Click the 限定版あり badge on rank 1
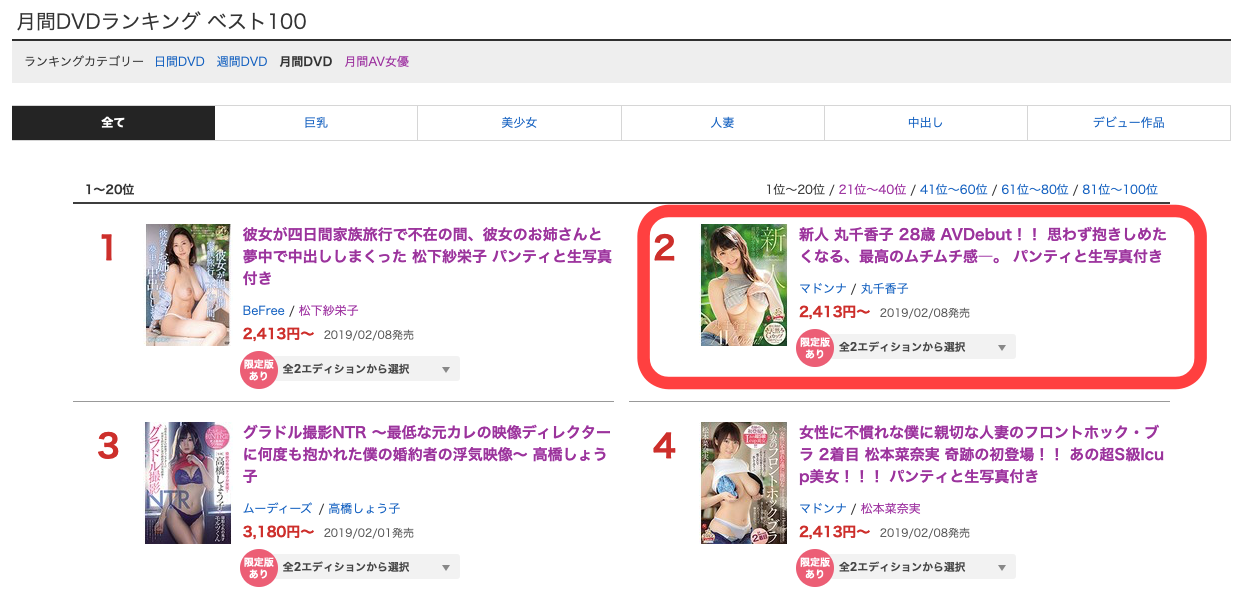Image resolution: width=1238 pixels, height=595 pixels. pos(258,370)
